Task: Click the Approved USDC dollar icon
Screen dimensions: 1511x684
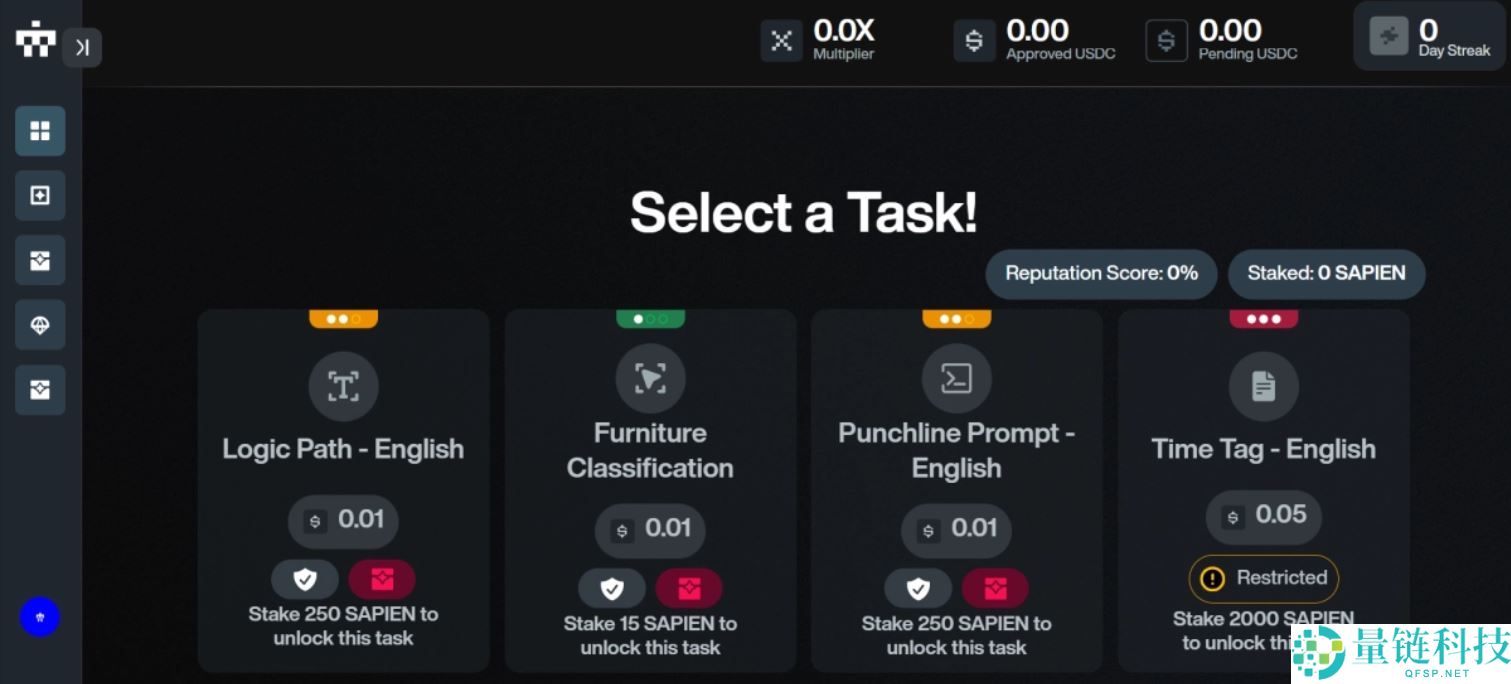Action: pyautogui.click(x=973, y=41)
